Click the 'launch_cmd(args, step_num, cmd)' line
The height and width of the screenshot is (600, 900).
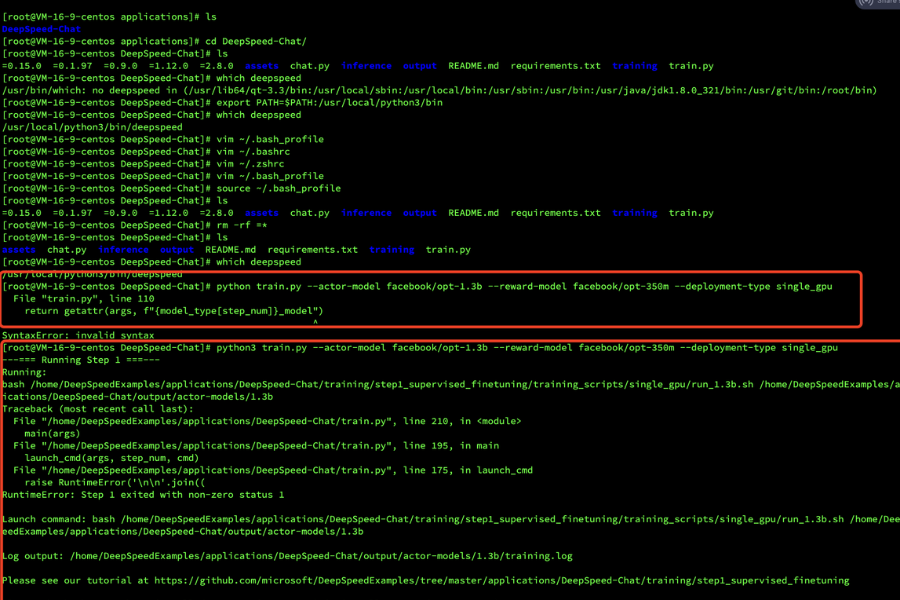pos(112,458)
